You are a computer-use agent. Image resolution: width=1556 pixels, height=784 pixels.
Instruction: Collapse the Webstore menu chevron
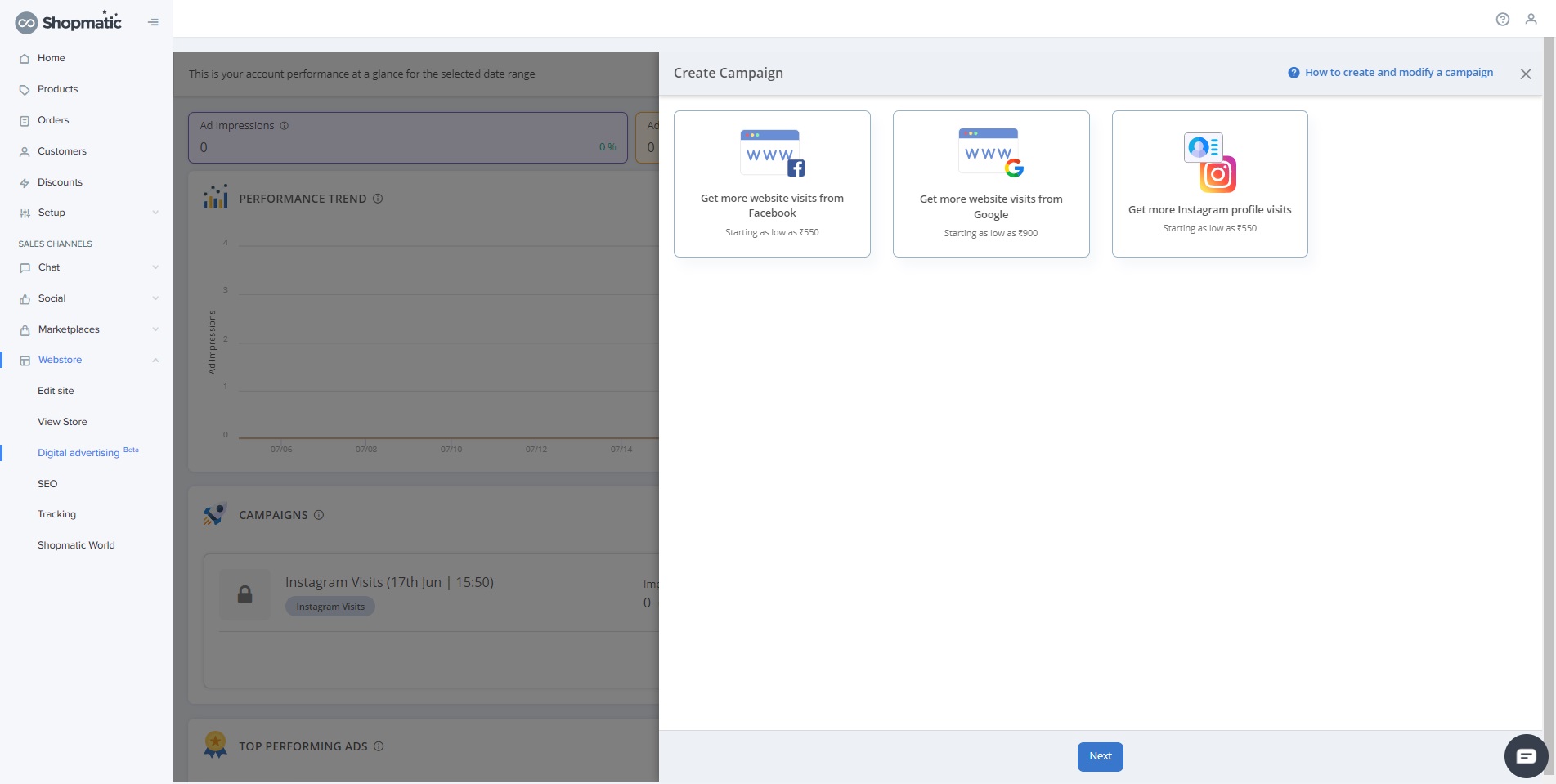click(155, 360)
